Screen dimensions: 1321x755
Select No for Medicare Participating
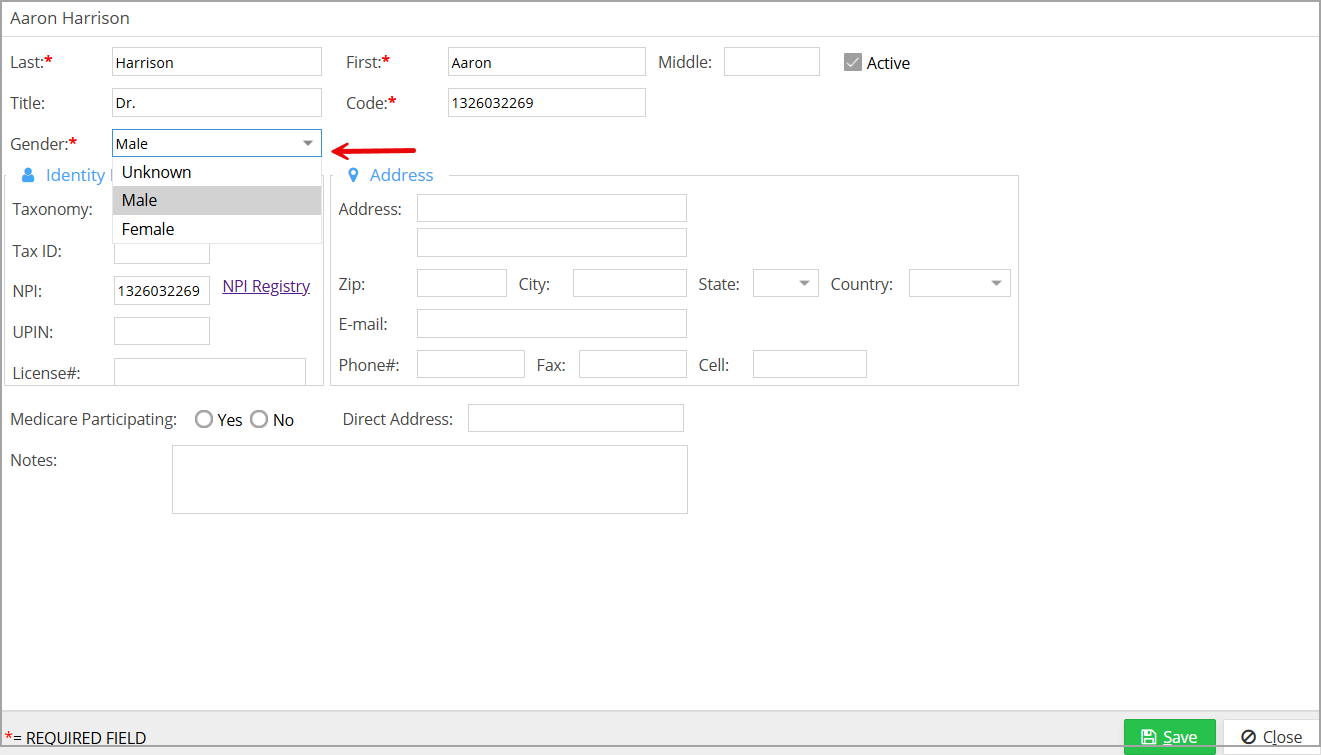tap(259, 420)
